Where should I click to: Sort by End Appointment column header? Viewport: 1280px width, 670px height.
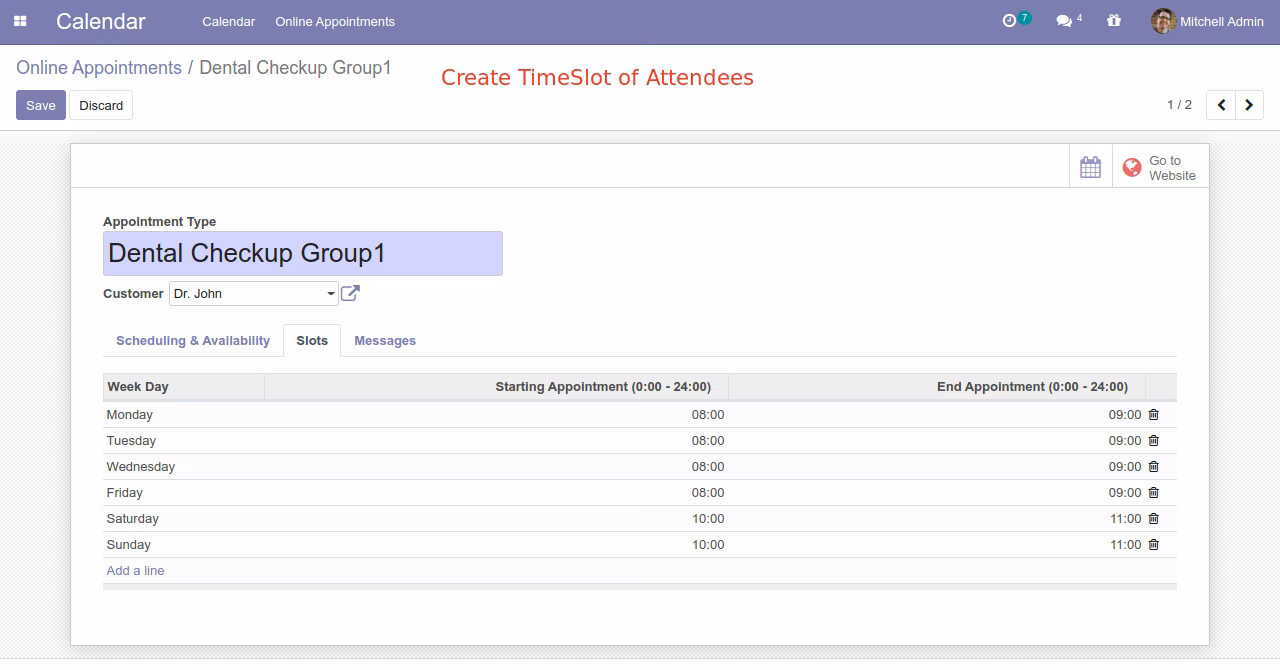[x=937, y=387]
